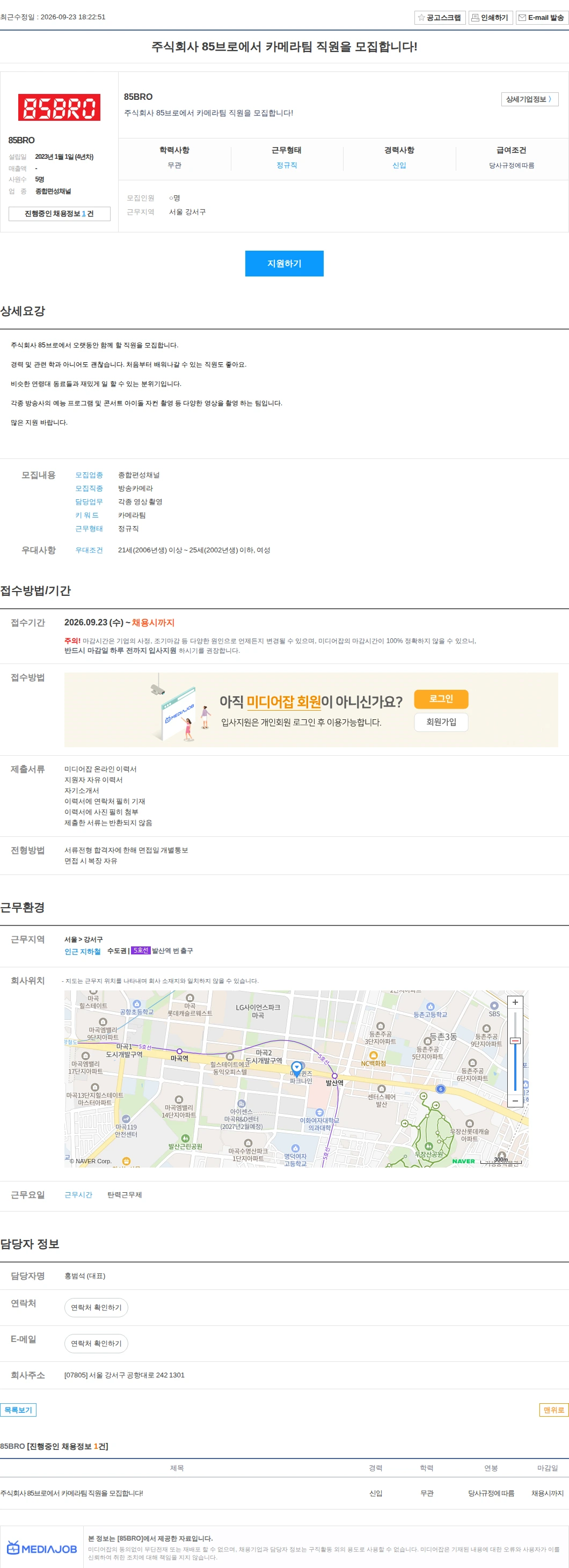
Task: Click the 탄력근무제 working hours value
Action: click(x=125, y=1195)
